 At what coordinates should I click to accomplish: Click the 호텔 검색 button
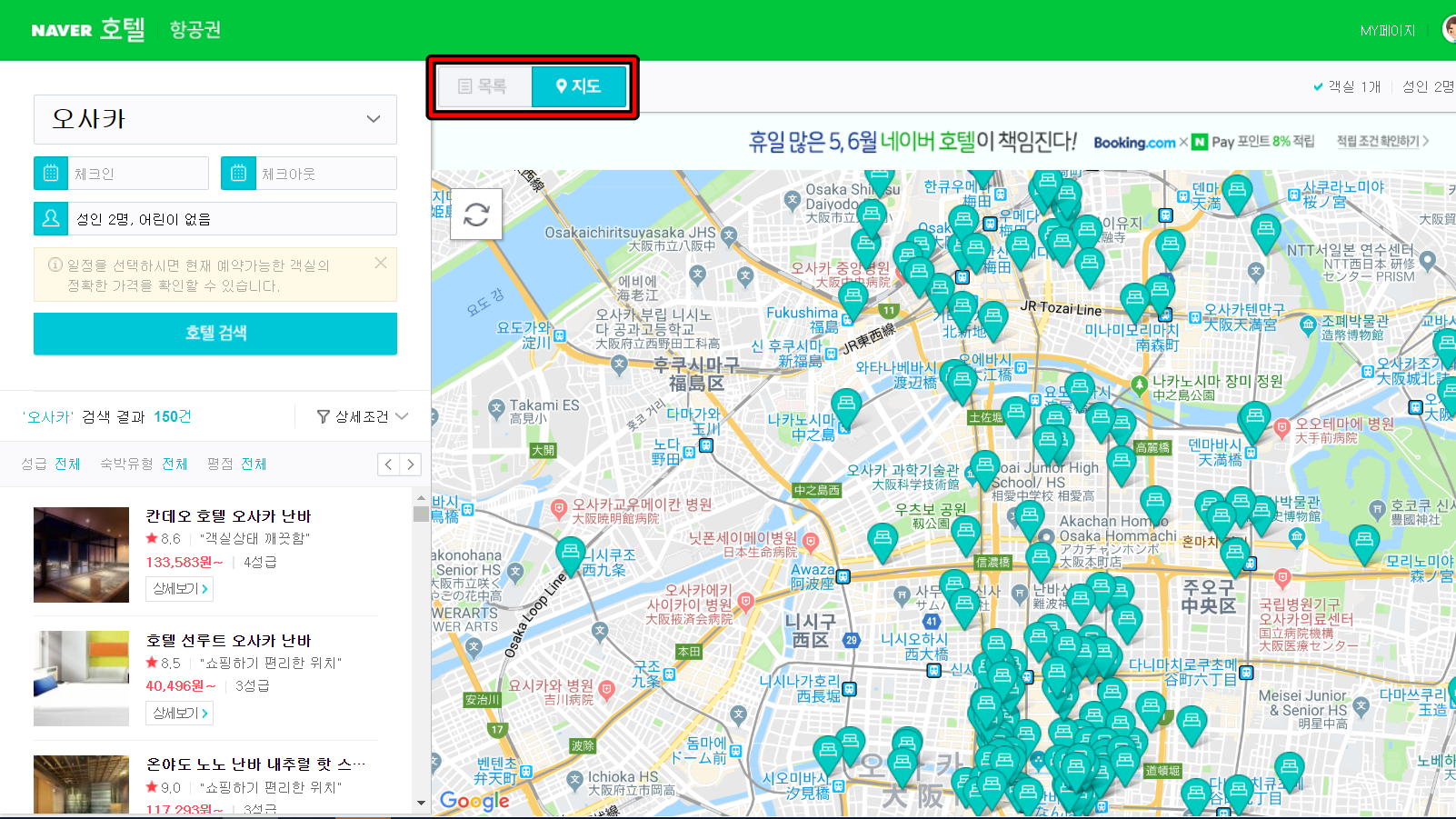tap(215, 334)
